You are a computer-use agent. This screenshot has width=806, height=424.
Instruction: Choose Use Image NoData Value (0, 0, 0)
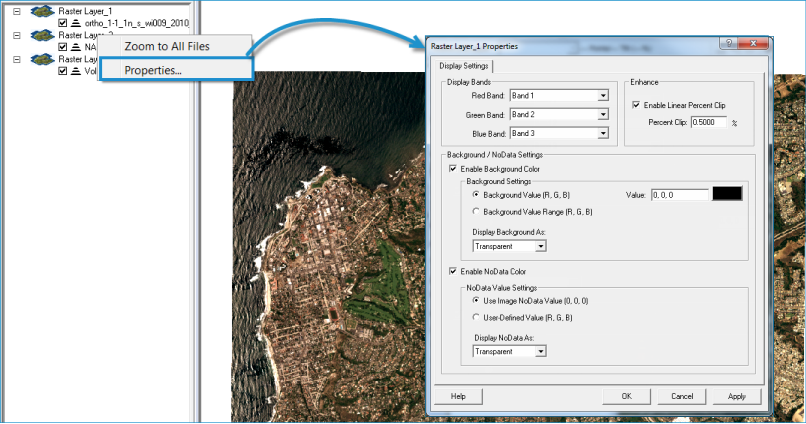[476, 301]
